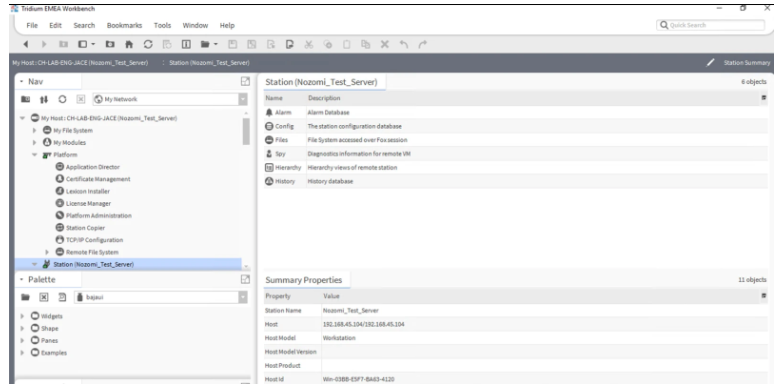Viewport: 779px width, 390px height.
Task: Open the Alarm row in station table
Action: click(516, 112)
